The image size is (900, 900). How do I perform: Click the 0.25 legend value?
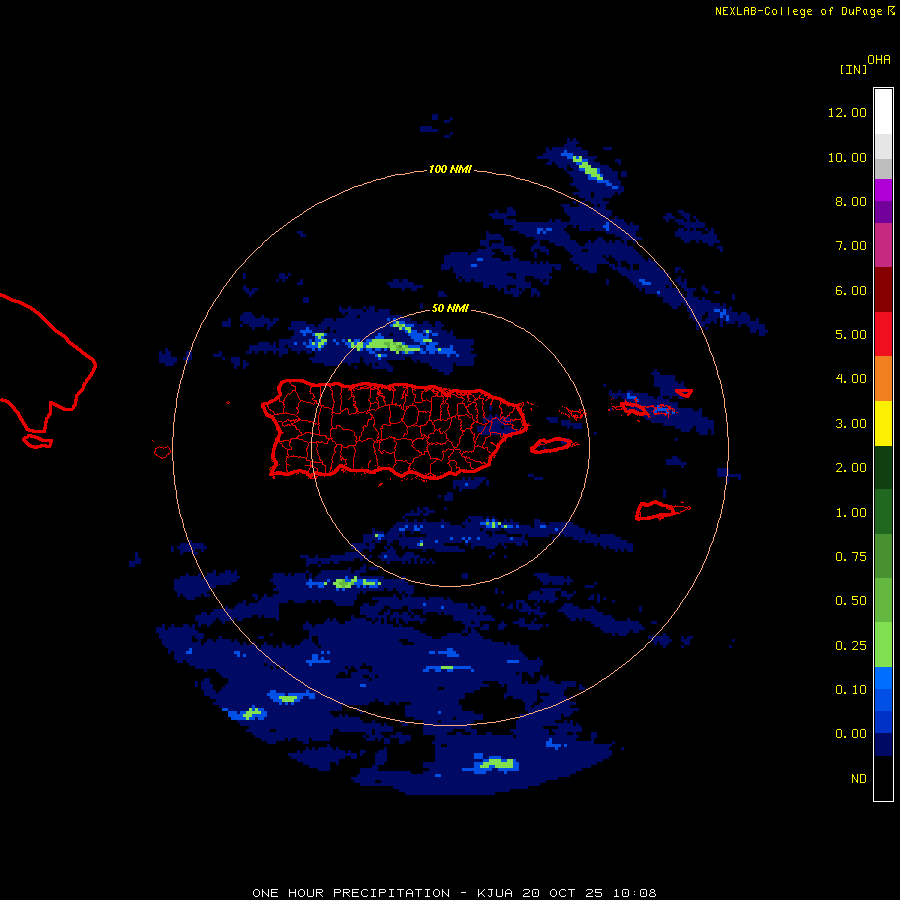[851, 646]
